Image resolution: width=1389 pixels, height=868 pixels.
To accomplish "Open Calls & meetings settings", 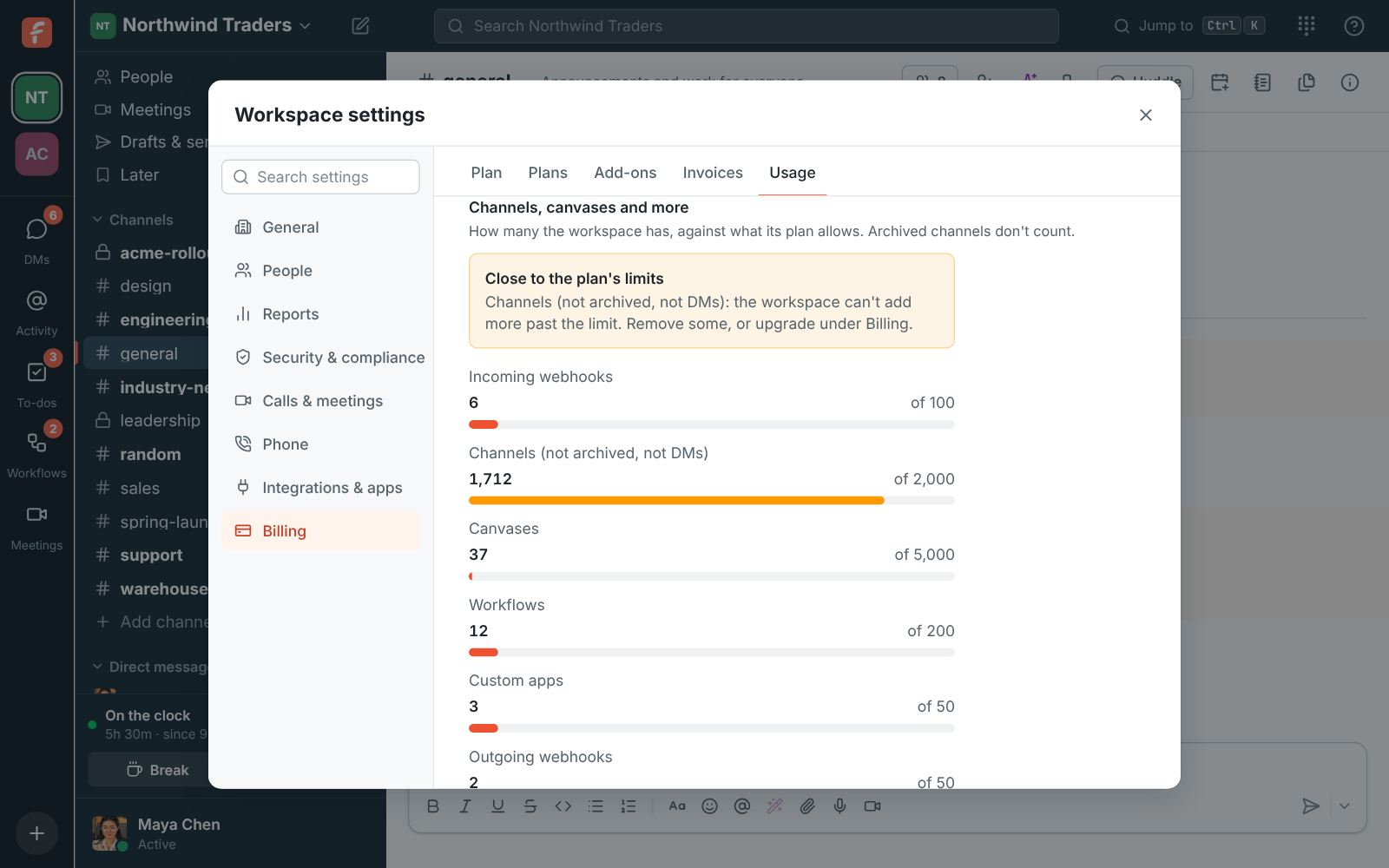I will [320, 401].
